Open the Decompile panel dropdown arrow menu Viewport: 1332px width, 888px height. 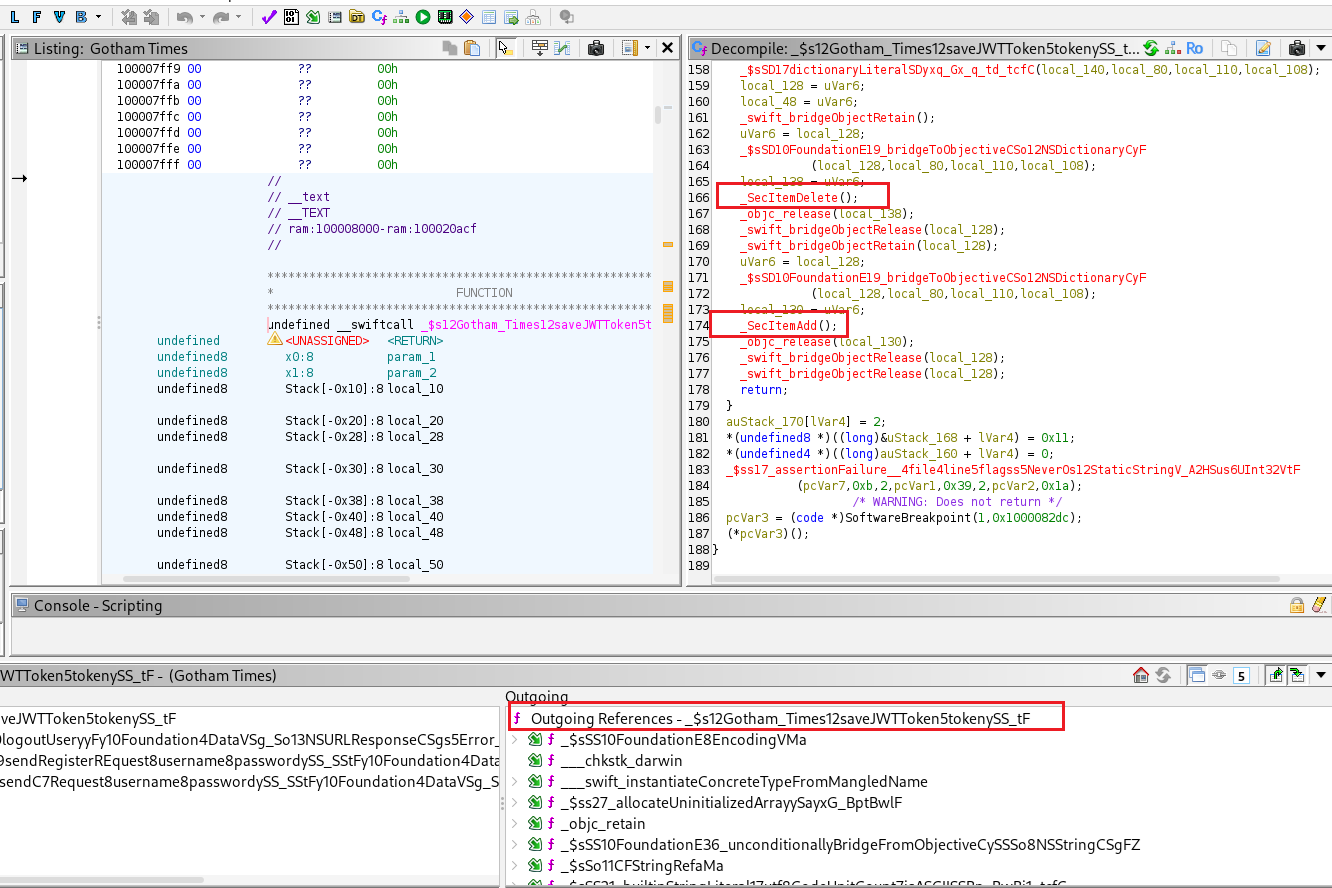pyautogui.click(x=1321, y=48)
